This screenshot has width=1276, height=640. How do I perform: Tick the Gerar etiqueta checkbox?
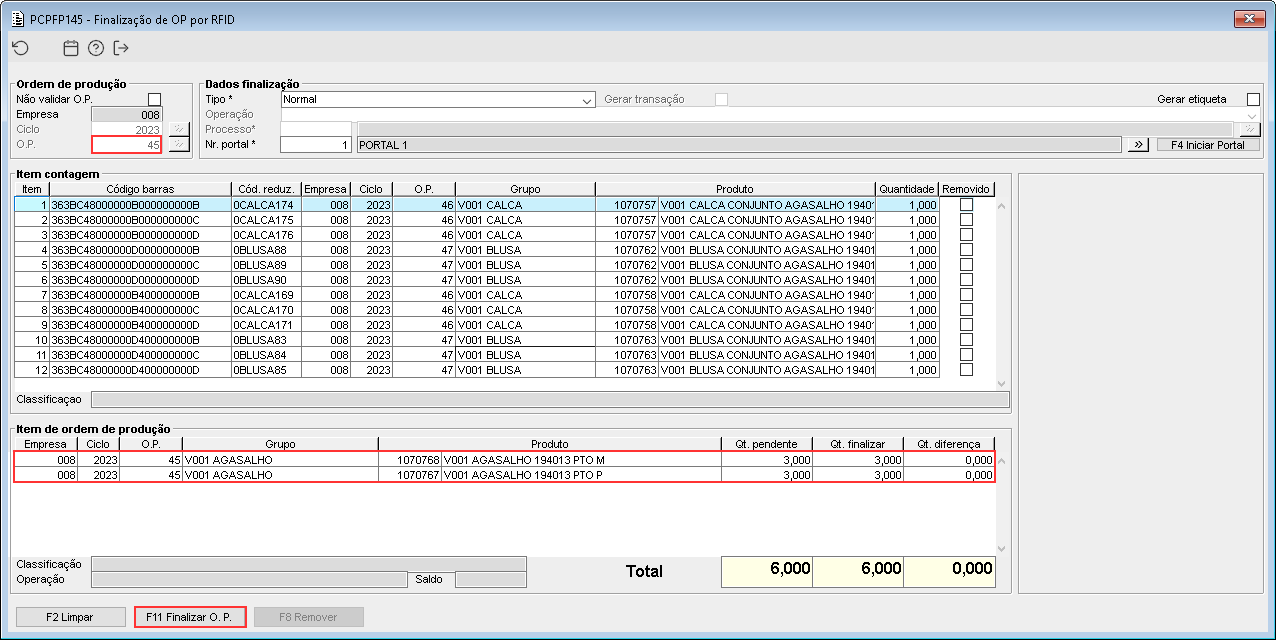pos(1253,99)
